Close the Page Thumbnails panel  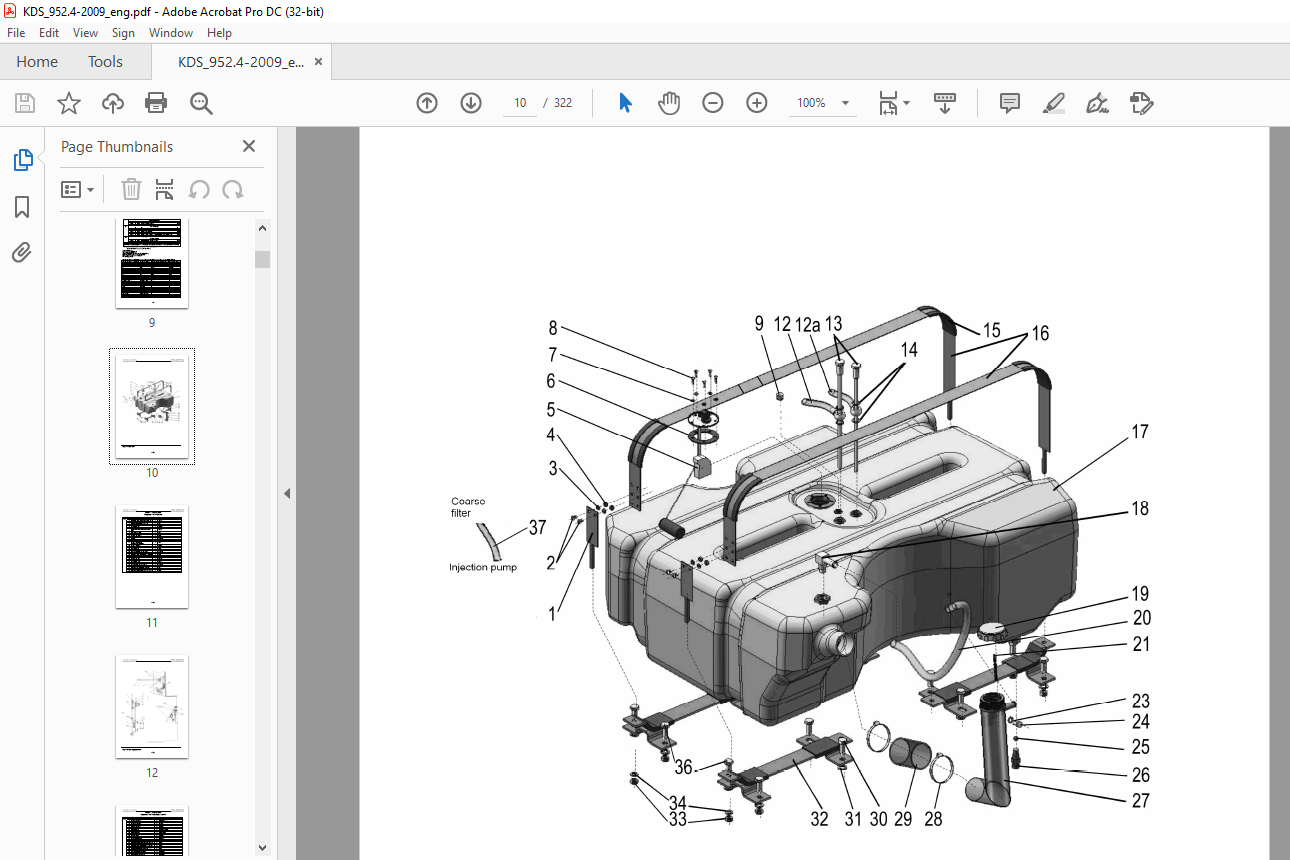coord(249,146)
